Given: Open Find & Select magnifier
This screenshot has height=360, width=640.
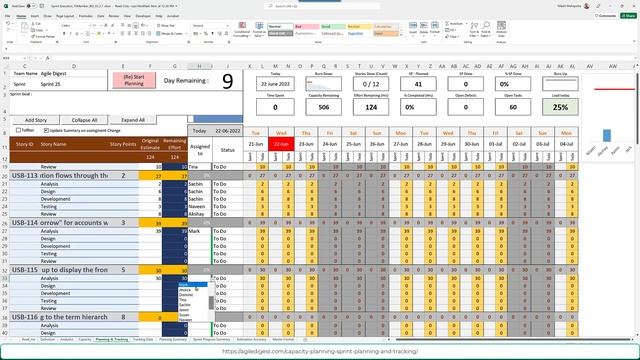Looking at the screenshot, I should (x=486, y=29).
